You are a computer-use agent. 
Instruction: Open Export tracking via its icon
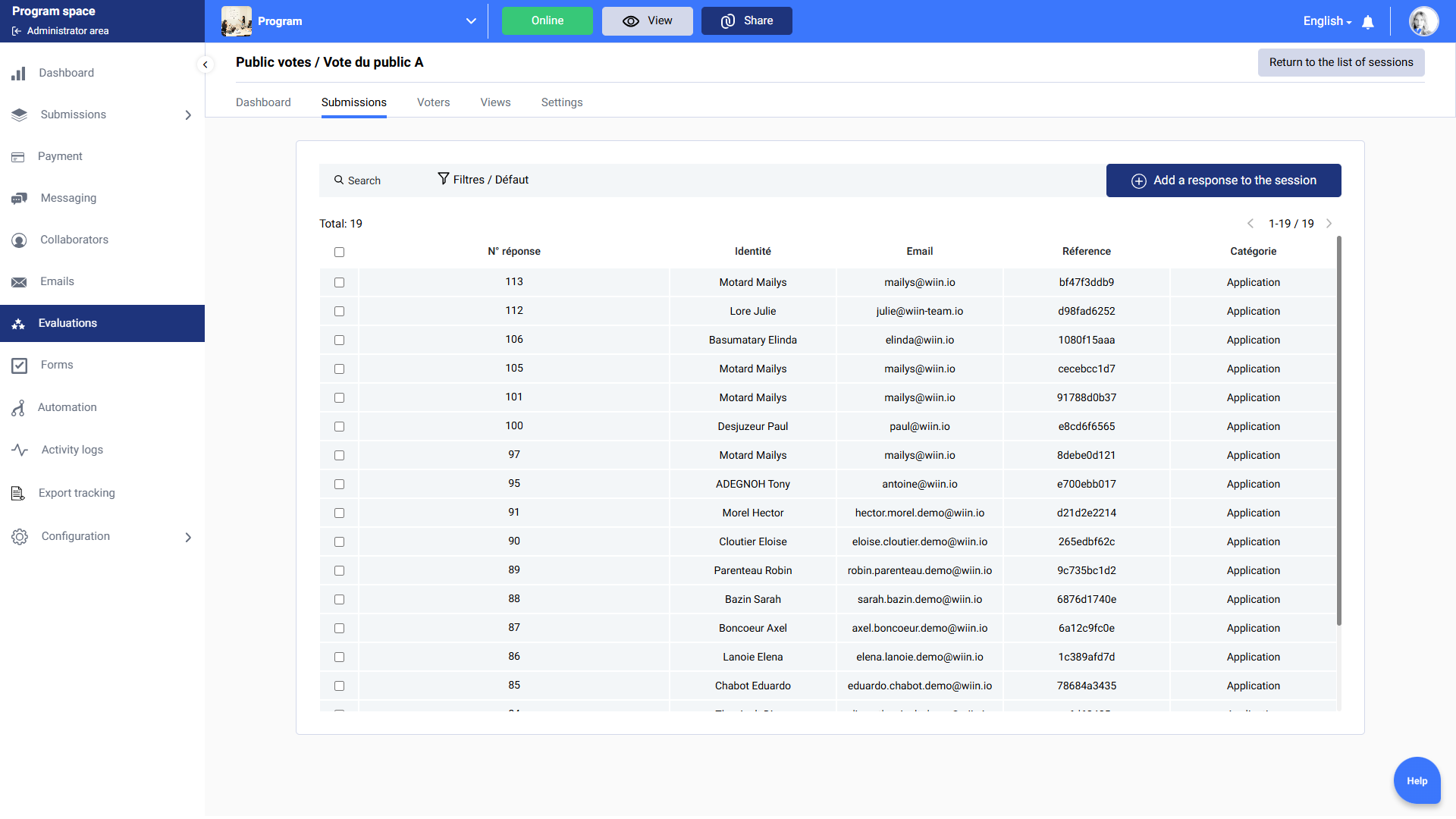(19, 494)
